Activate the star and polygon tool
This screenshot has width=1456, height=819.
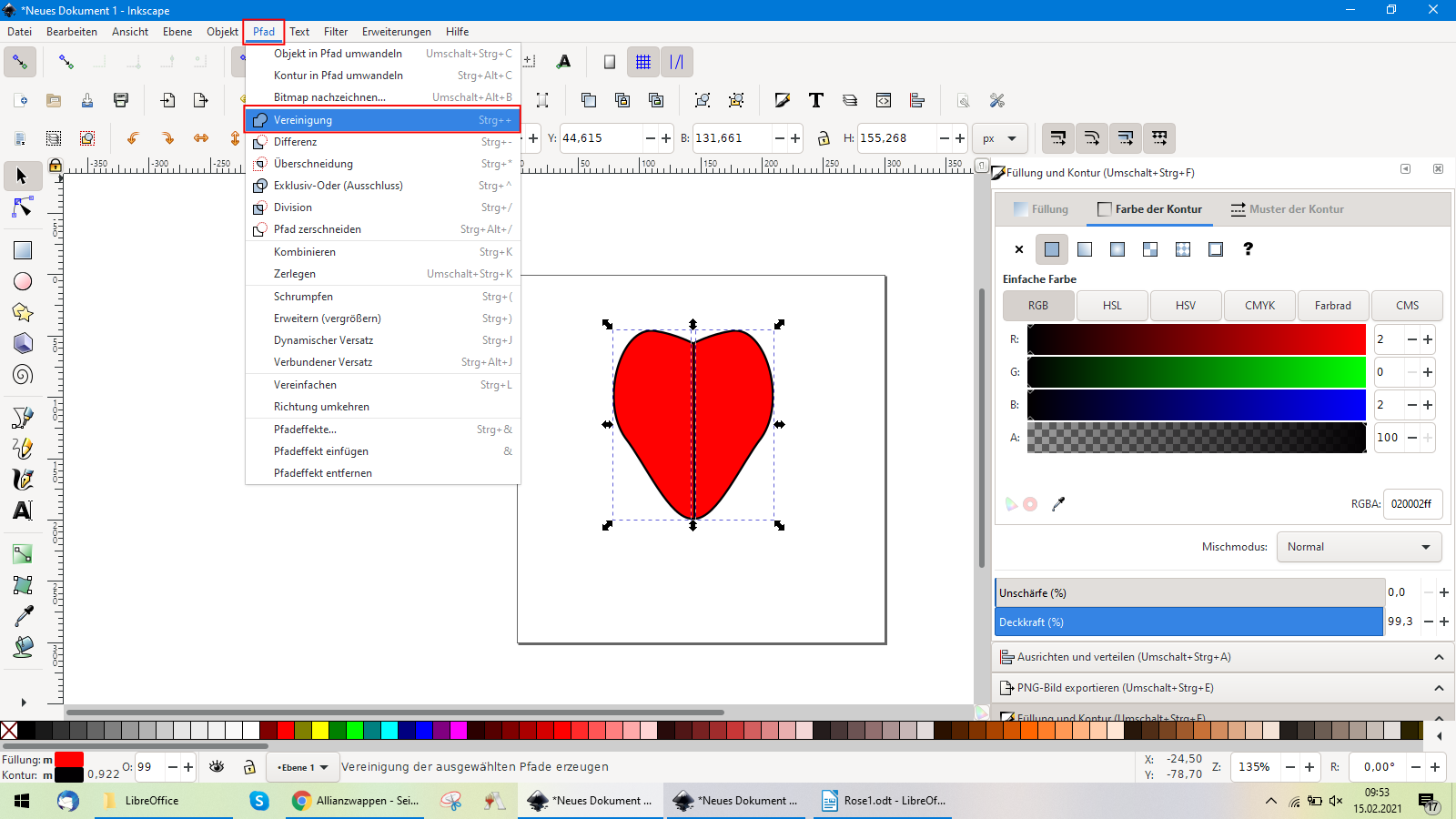point(23,312)
